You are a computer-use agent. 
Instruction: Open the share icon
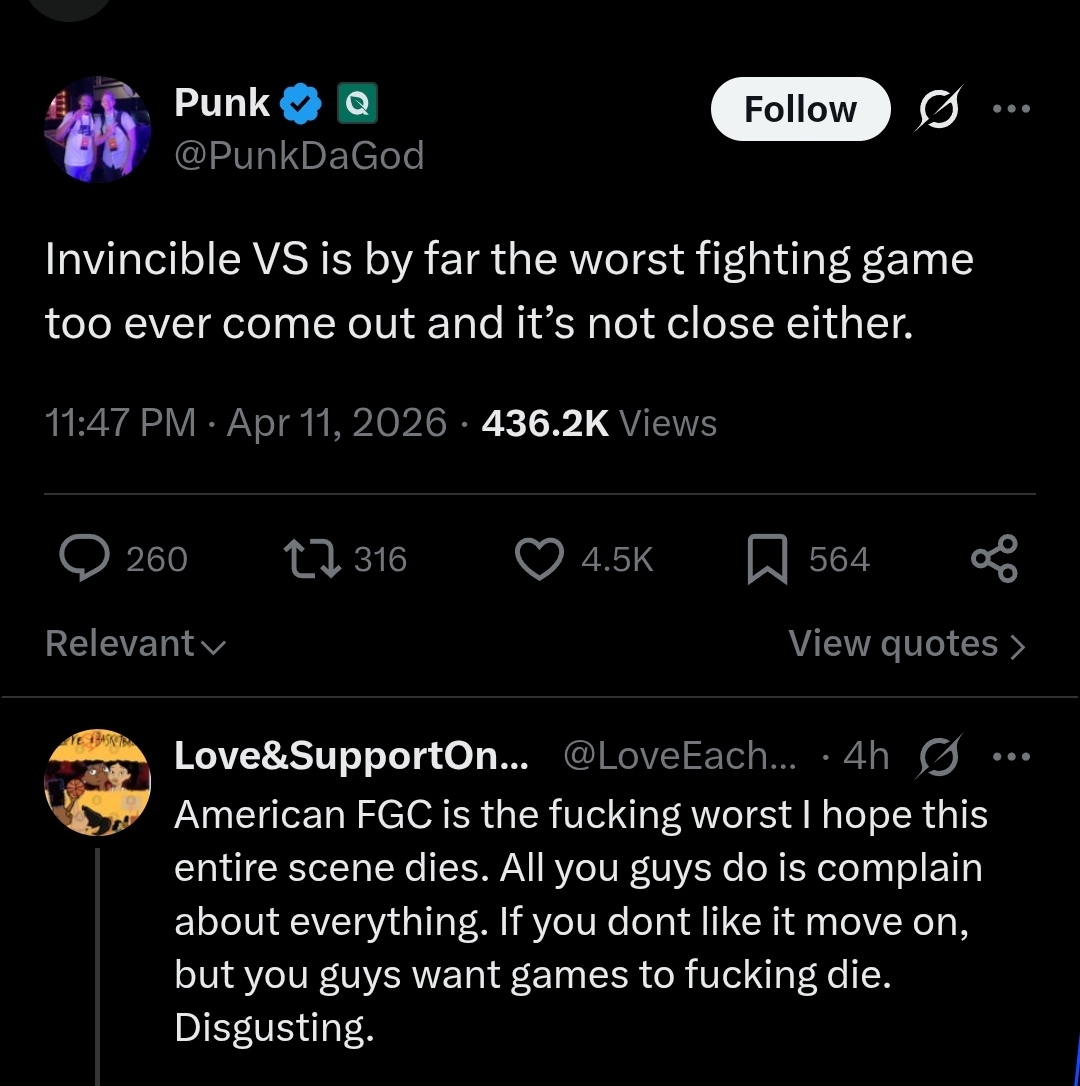pyautogui.click(x=994, y=558)
